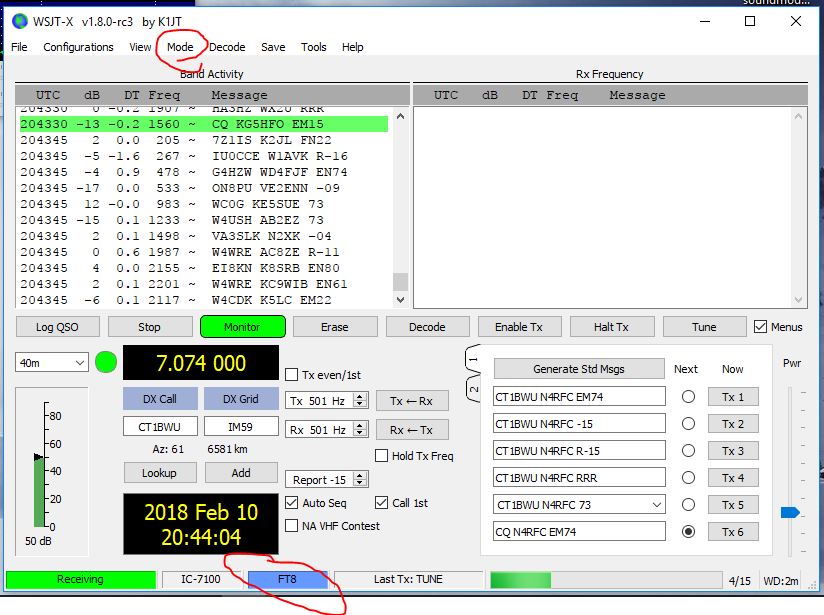Image resolution: width=824 pixels, height=615 pixels.
Task: Toggle the green Monitor button
Action: point(242,327)
